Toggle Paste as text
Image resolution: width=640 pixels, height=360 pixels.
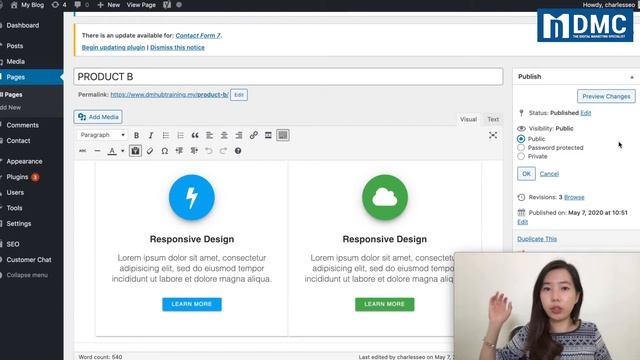click(135, 151)
